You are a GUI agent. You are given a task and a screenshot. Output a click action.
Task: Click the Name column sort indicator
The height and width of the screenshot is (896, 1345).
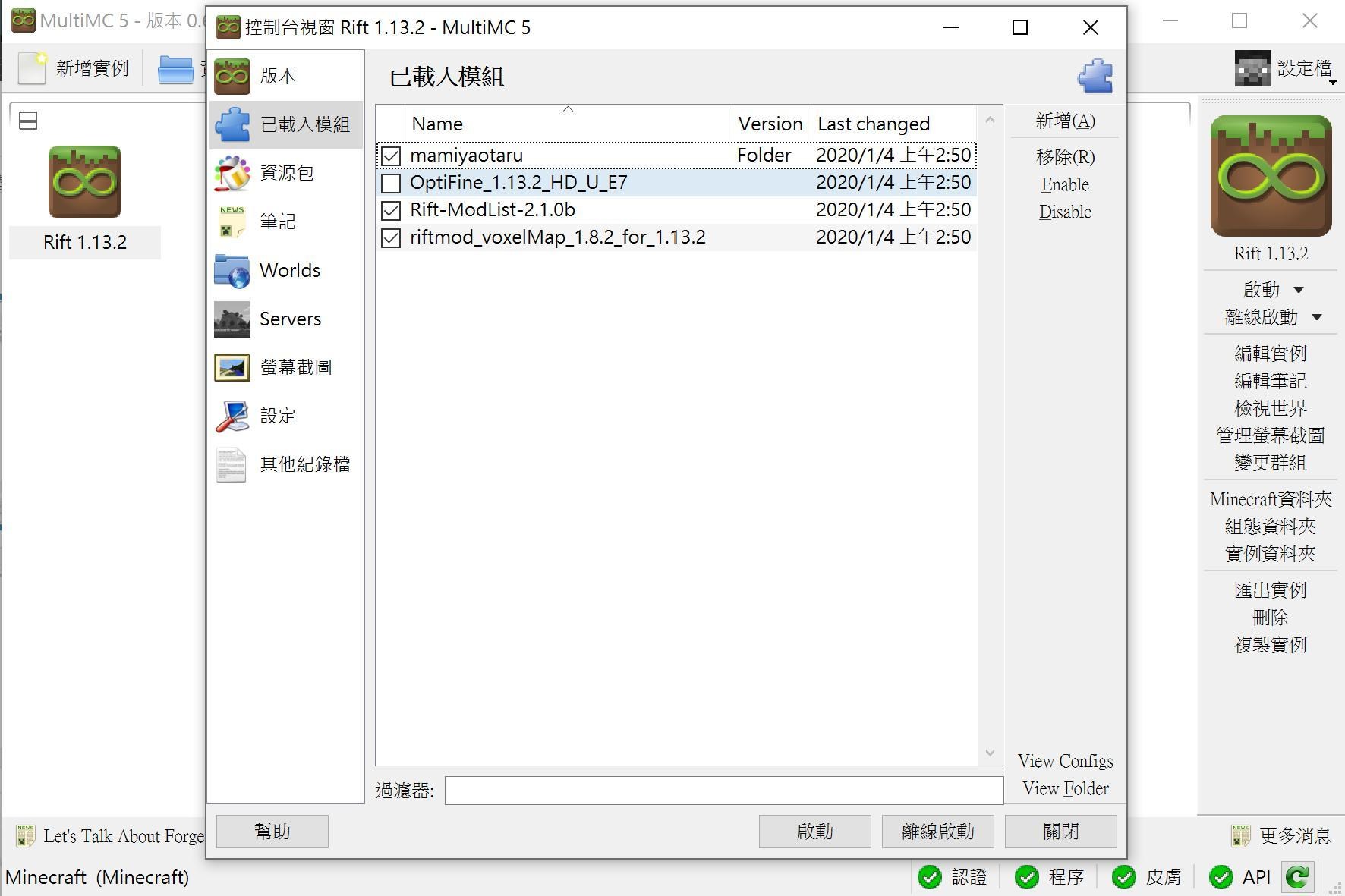[569, 110]
